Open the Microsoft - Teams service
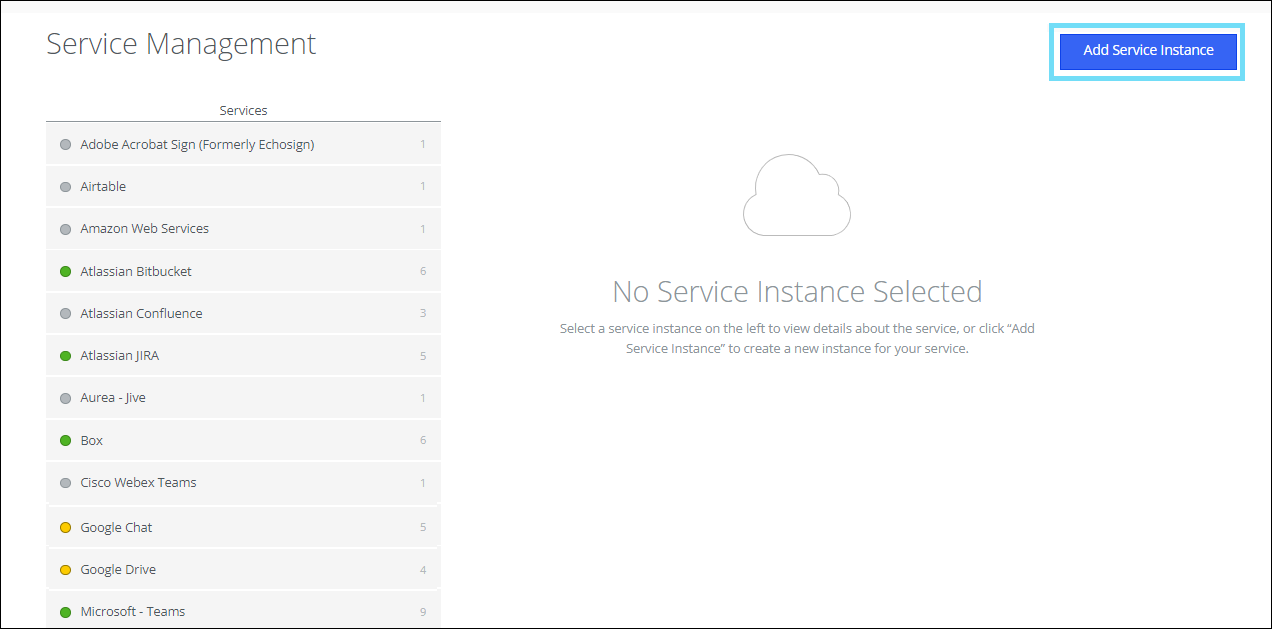Image resolution: width=1272 pixels, height=629 pixels. (132, 612)
